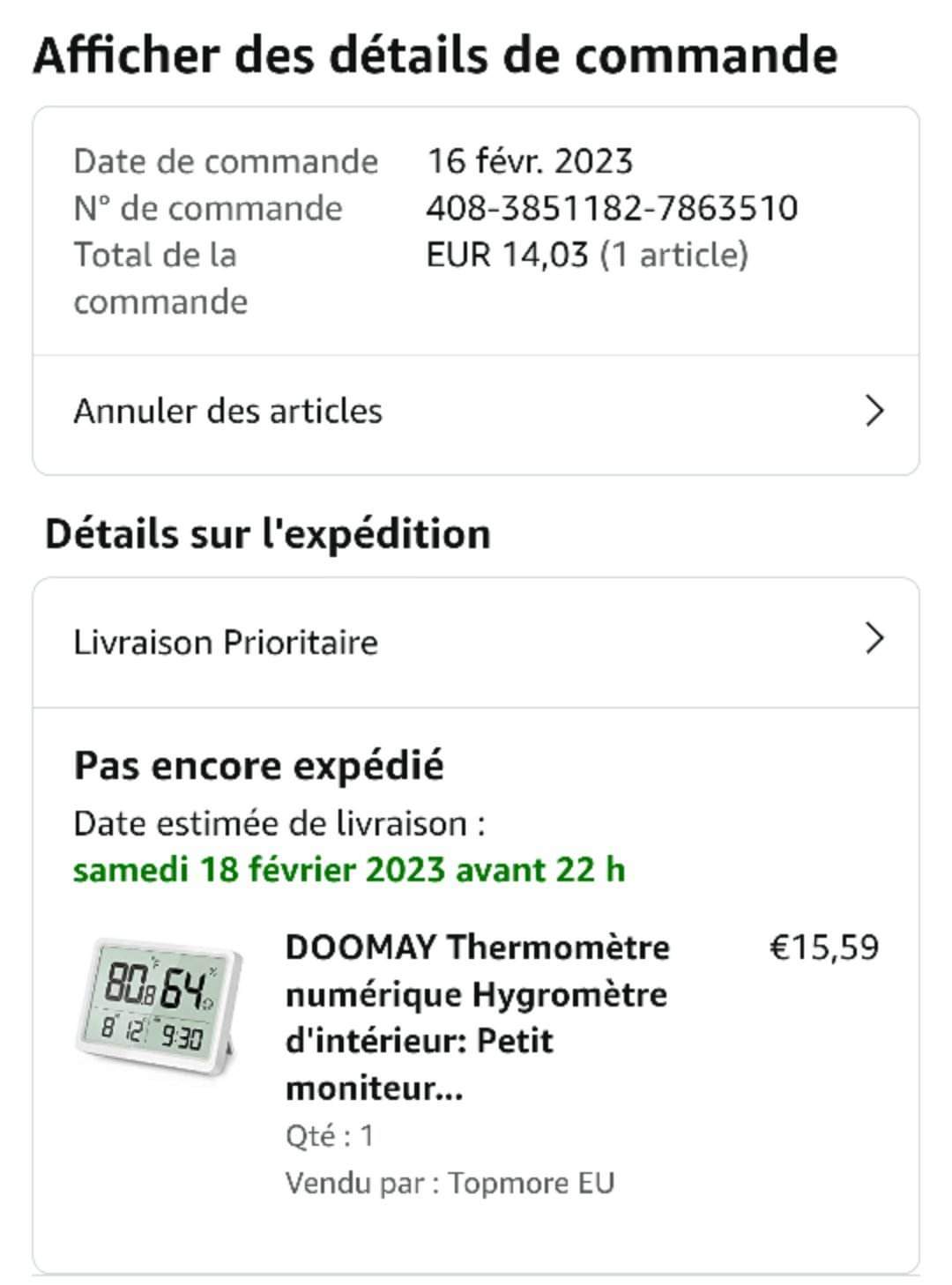Click the Qté : 1 quantity text

pyautogui.click(x=330, y=1135)
